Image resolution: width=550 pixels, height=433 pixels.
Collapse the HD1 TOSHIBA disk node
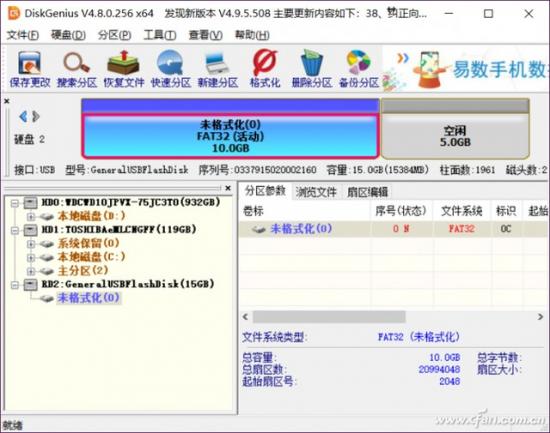[x=15, y=230]
